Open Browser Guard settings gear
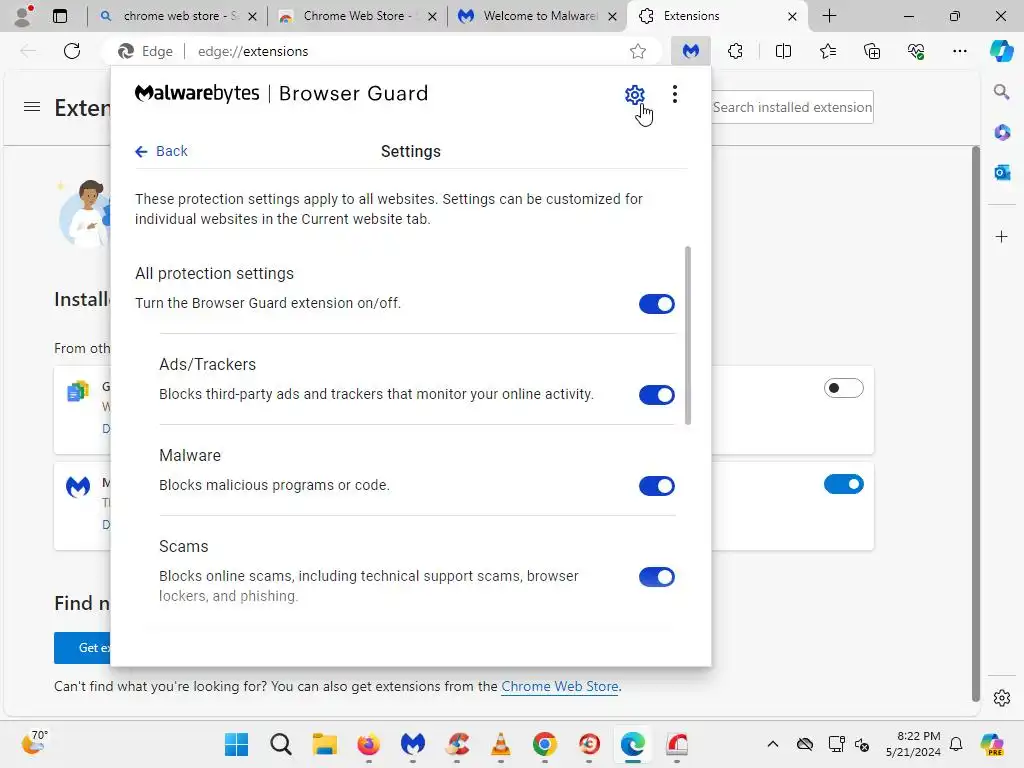The image size is (1024, 768). click(634, 95)
